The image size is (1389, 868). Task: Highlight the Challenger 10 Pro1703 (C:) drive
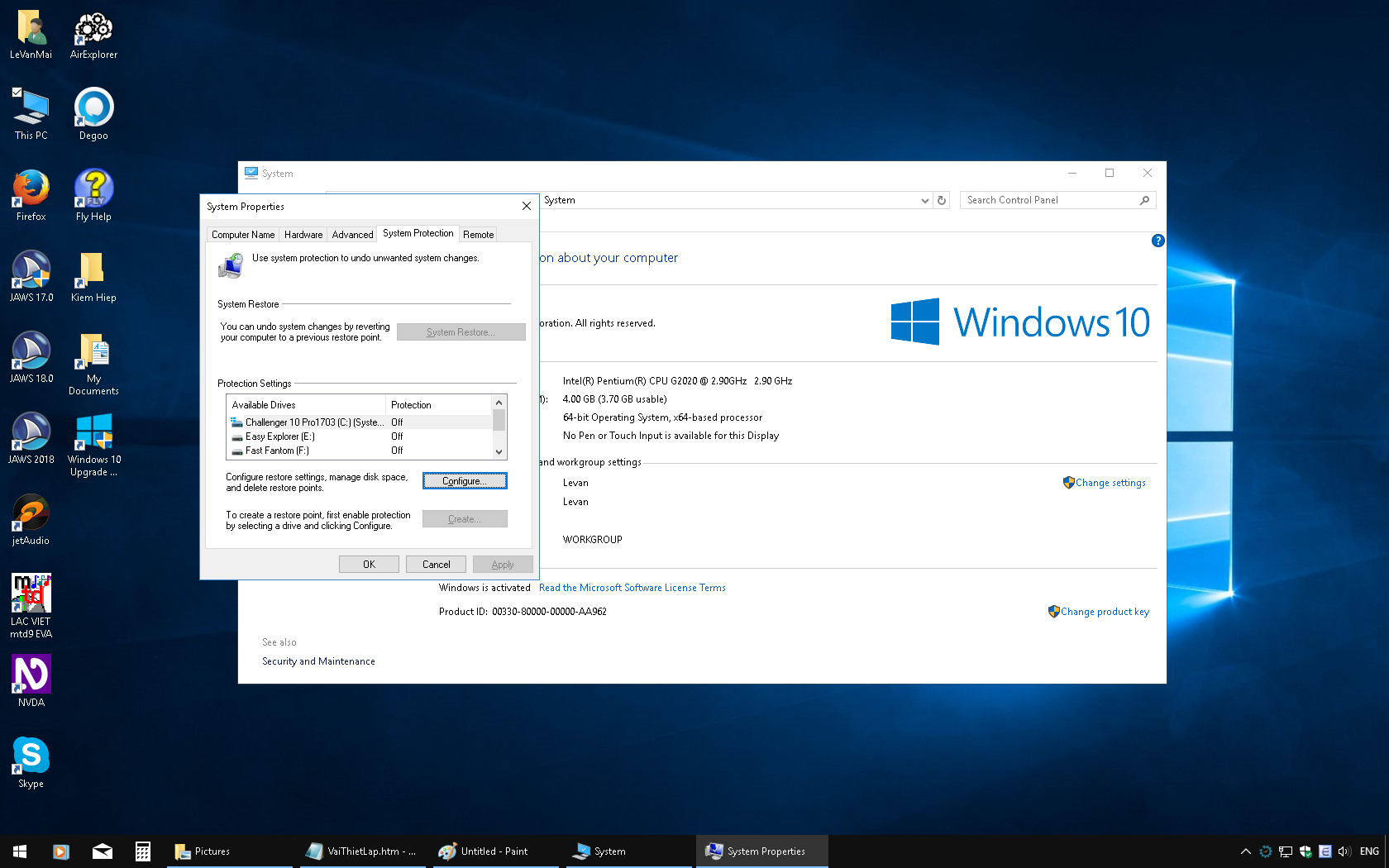click(x=314, y=422)
